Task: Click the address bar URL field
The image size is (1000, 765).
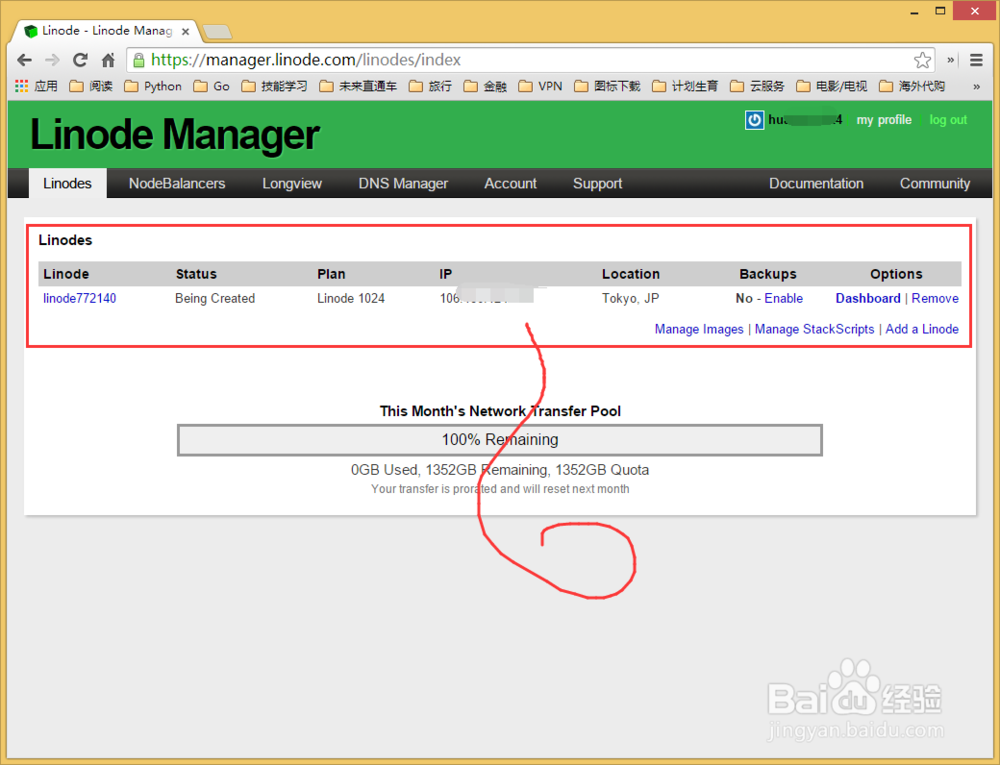Action: [x=529, y=60]
